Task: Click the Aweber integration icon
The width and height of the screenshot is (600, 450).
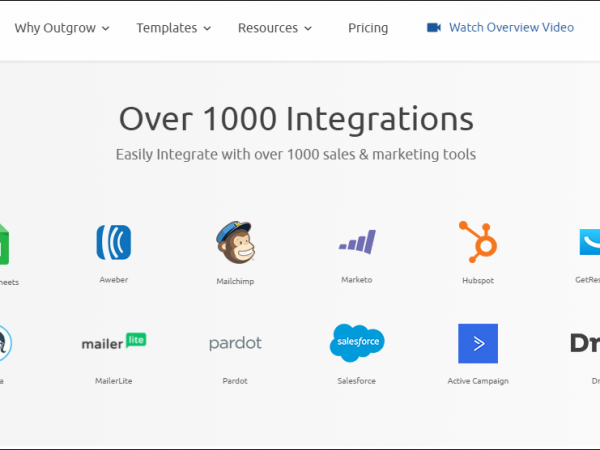Action: [113, 243]
